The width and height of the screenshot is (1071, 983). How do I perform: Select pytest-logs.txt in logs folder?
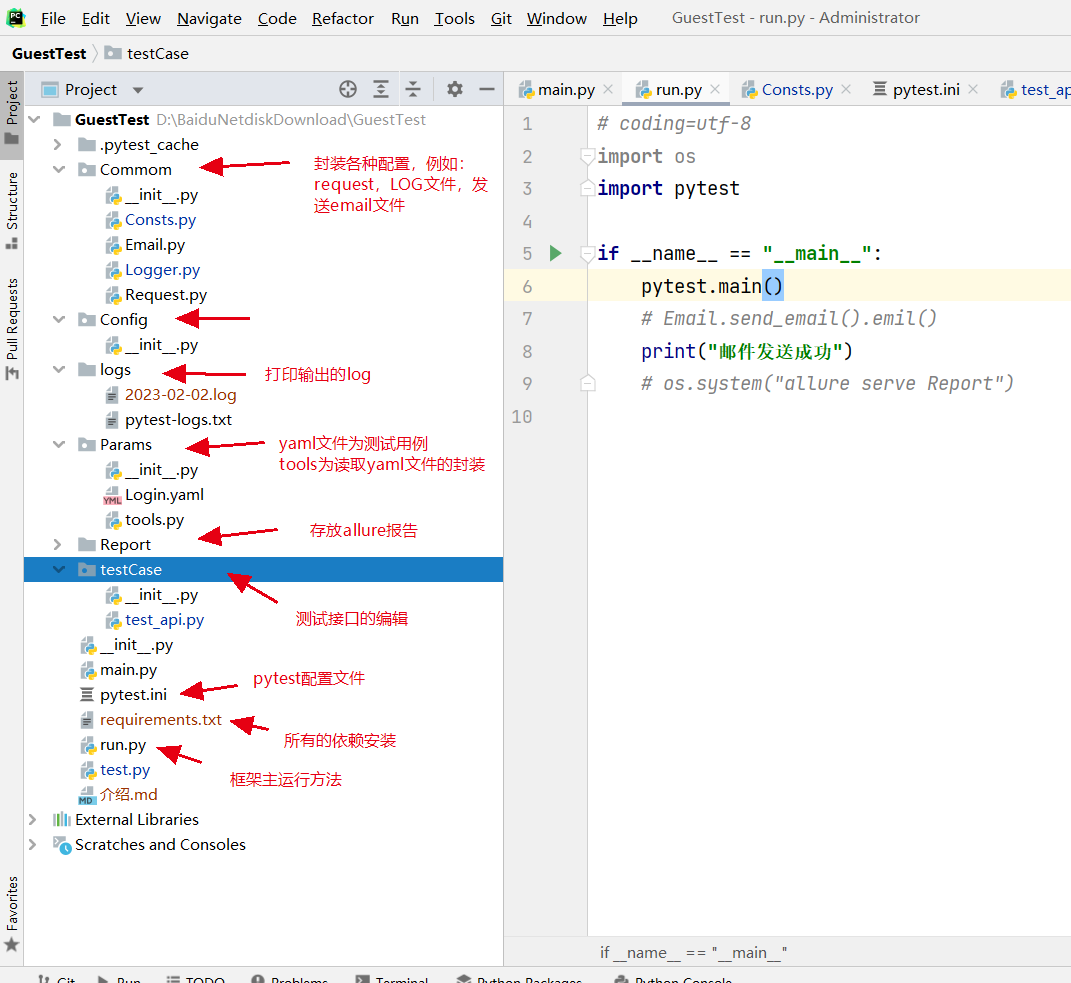point(178,419)
